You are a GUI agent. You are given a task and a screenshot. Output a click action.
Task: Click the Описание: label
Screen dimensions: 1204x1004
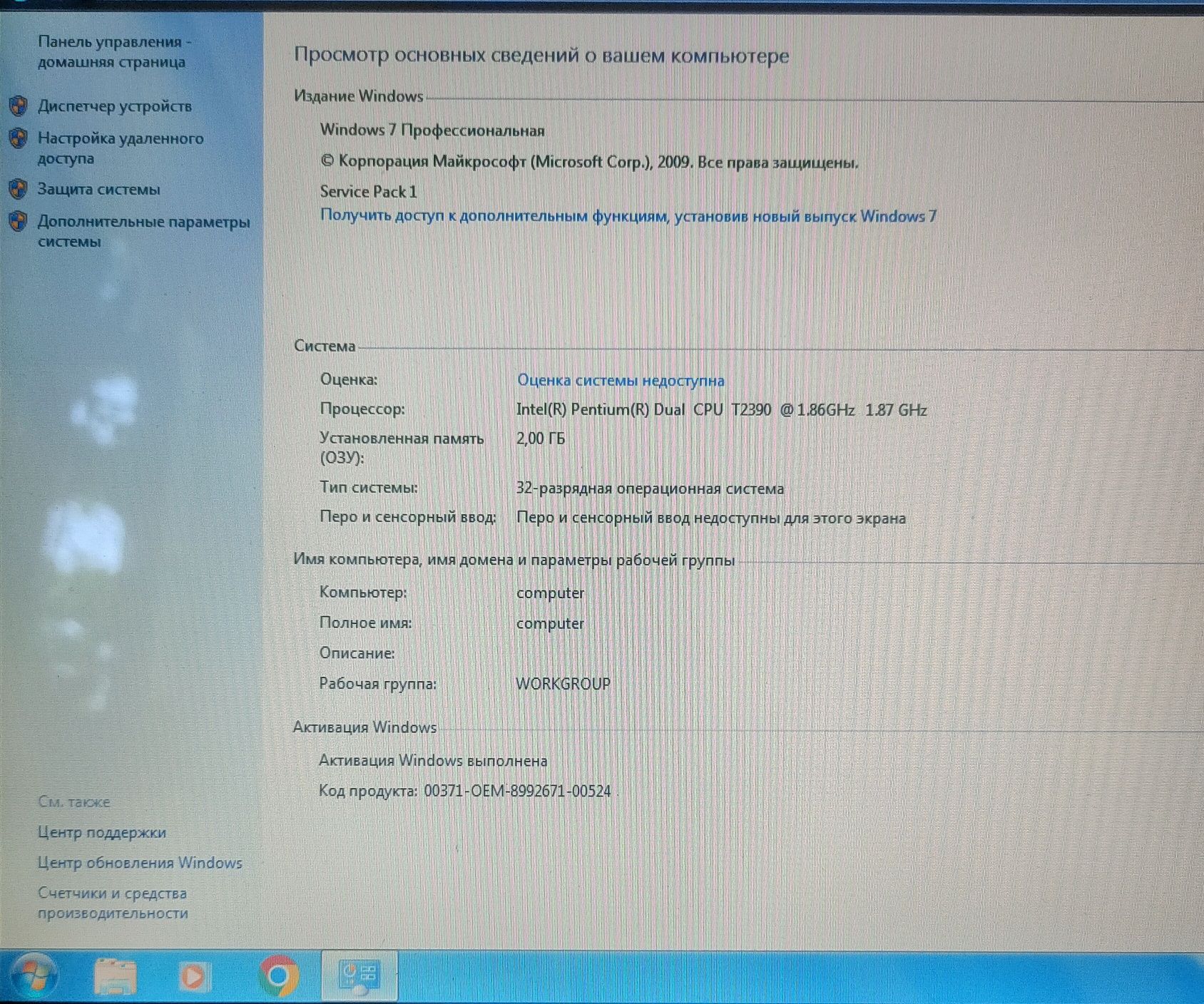(x=357, y=653)
